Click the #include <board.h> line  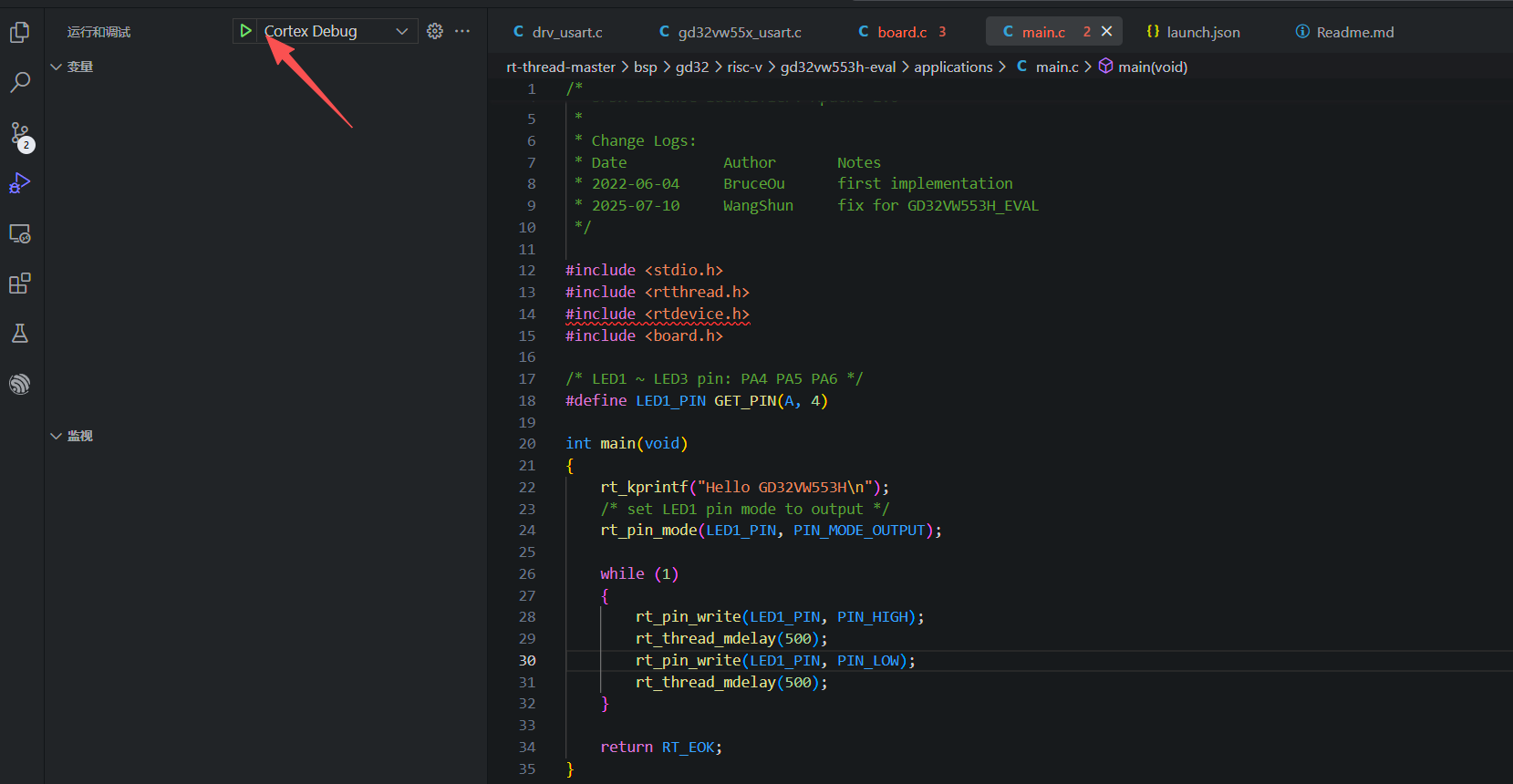pyautogui.click(x=644, y=335)
